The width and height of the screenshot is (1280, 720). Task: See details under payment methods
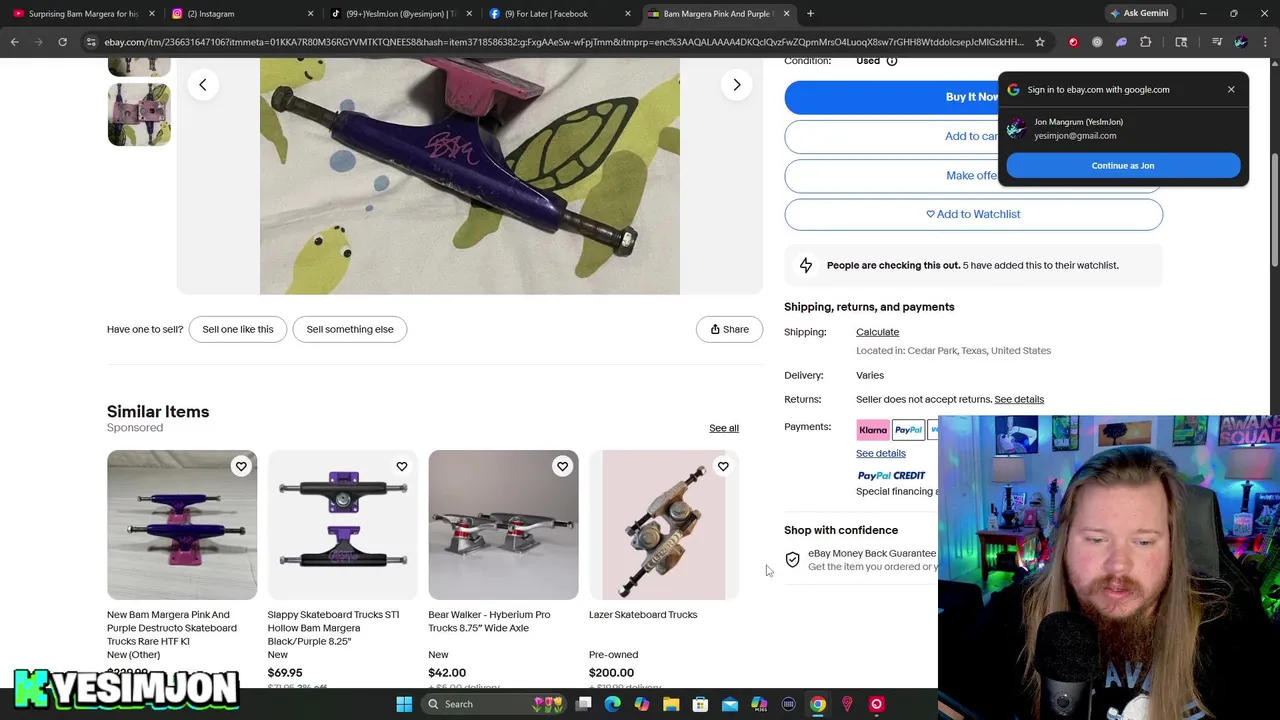pos(881,453)
